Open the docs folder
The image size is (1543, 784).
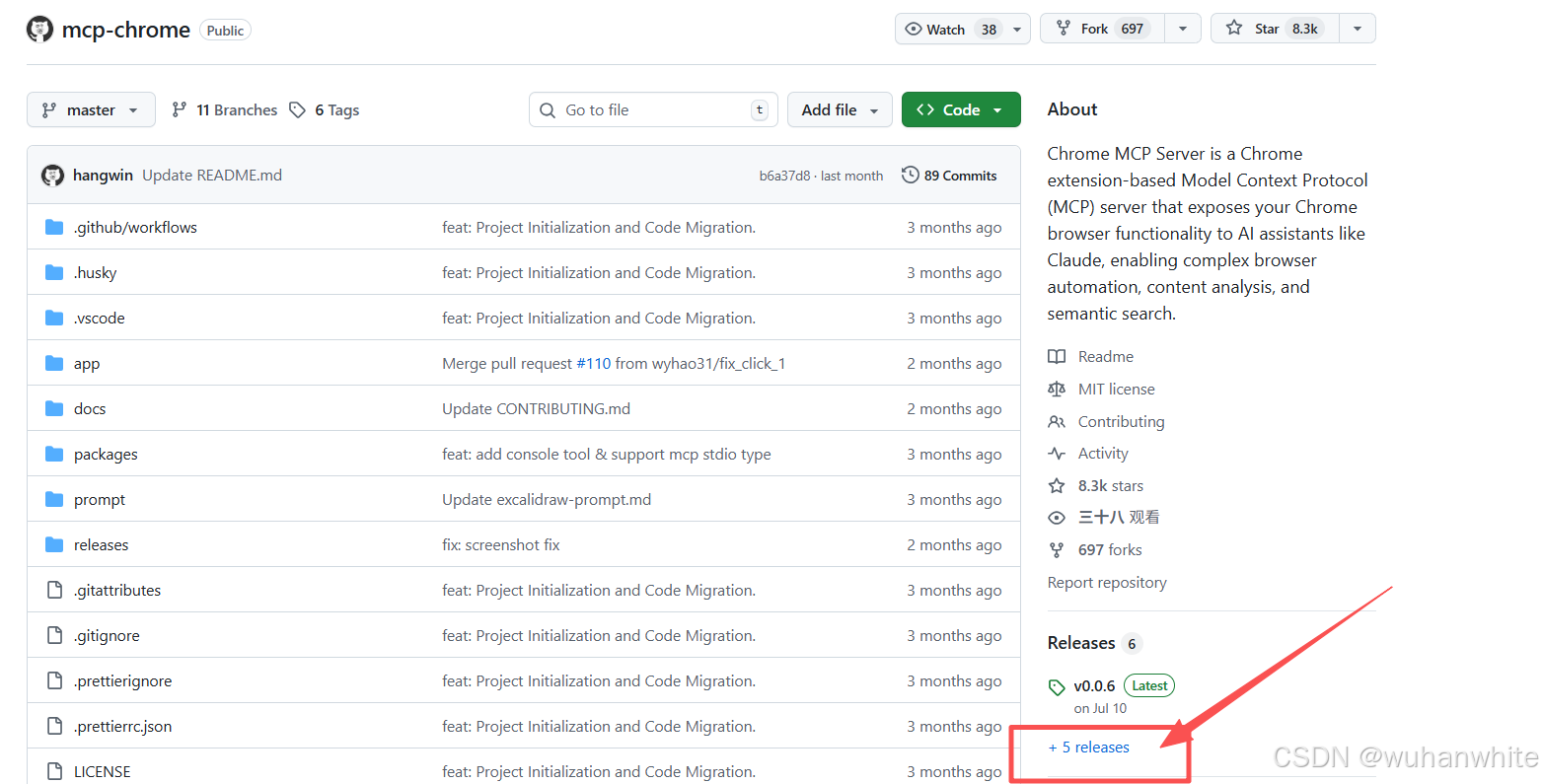tap(90, 408)
